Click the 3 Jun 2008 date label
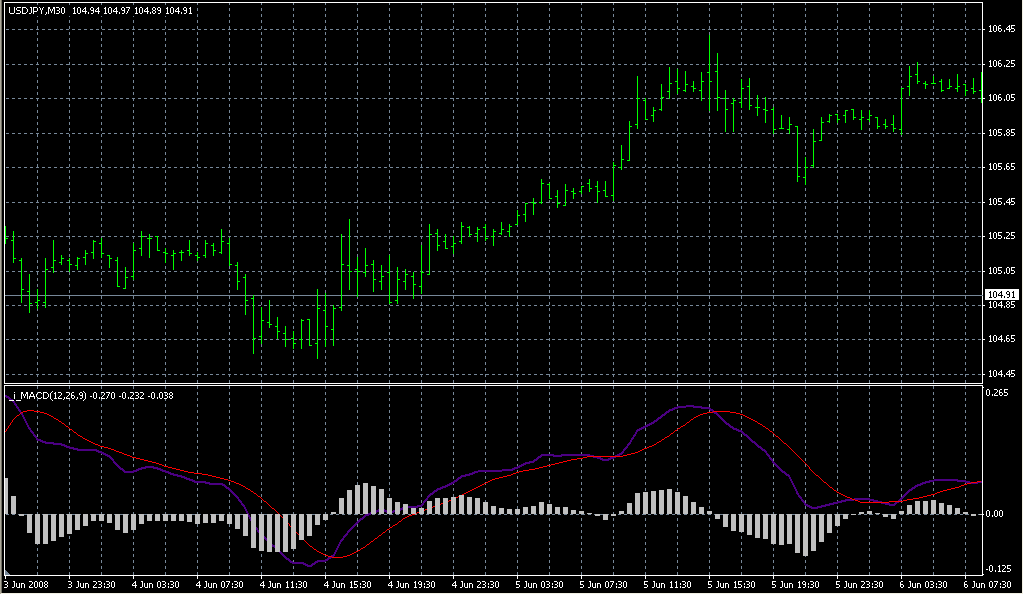The width and height of the screenshot is (1024, 594). coord(26,584)
